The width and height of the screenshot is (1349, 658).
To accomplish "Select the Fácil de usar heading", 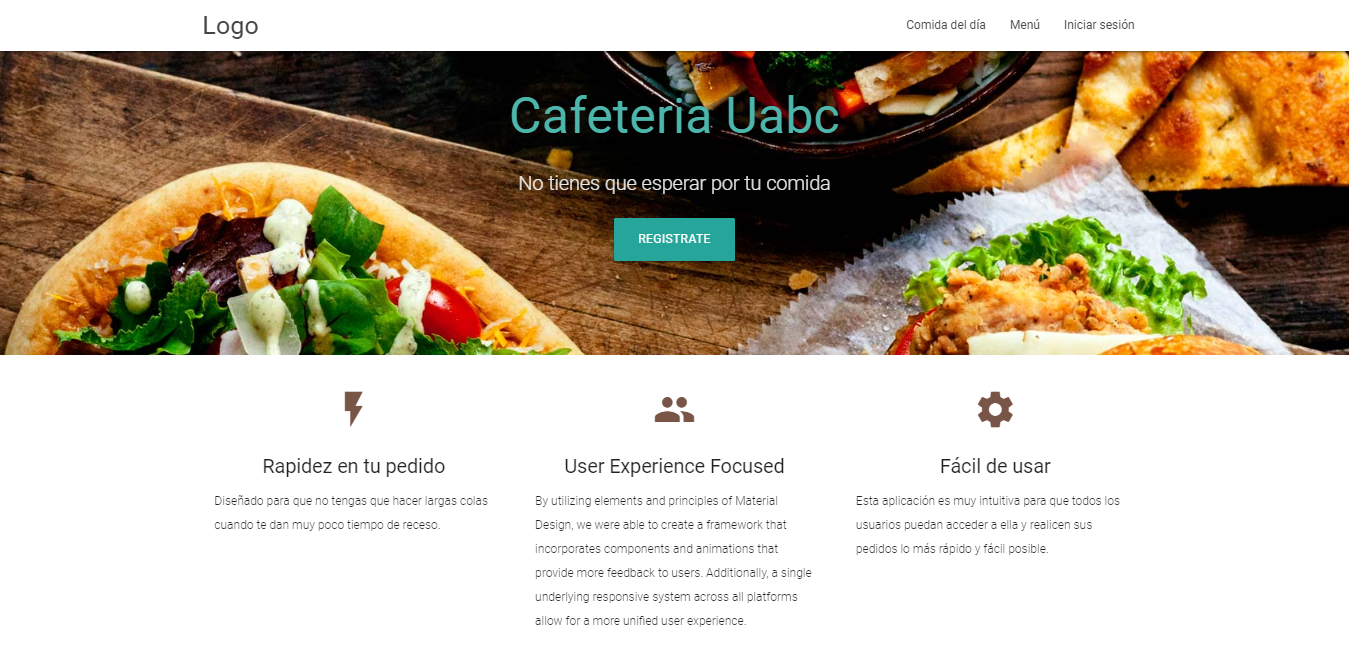I will pyautogui.click(x=995, y=466).
